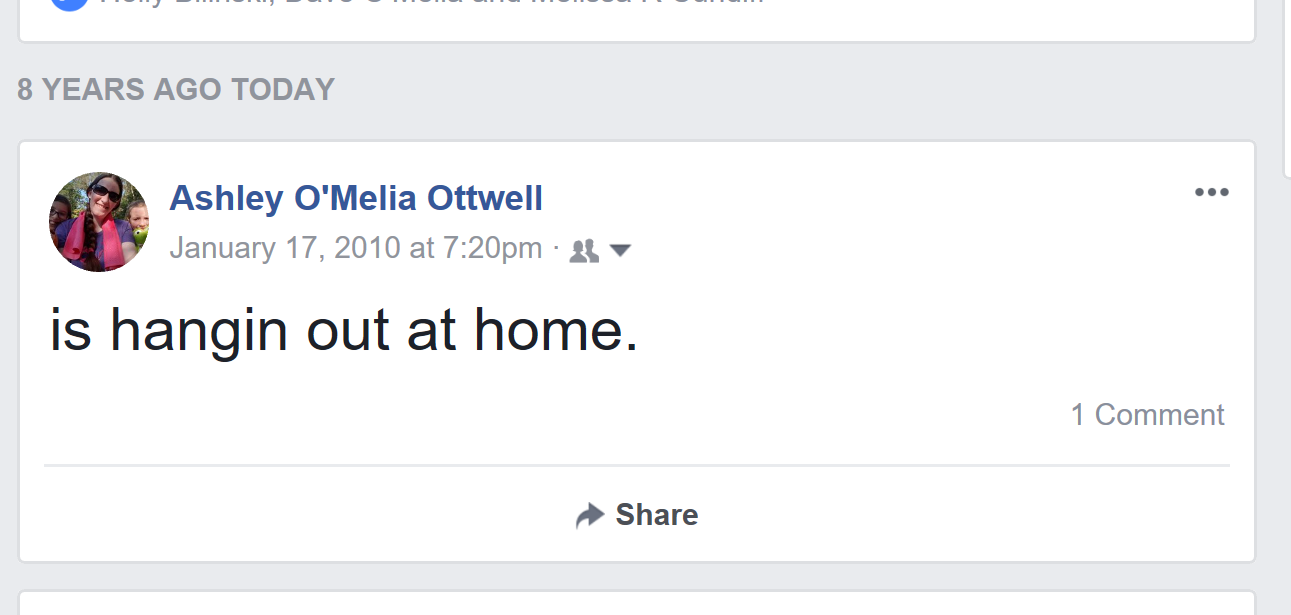Open the post options three-dot menu
Screen dimensions: 1291x615
click(1211, 193)
